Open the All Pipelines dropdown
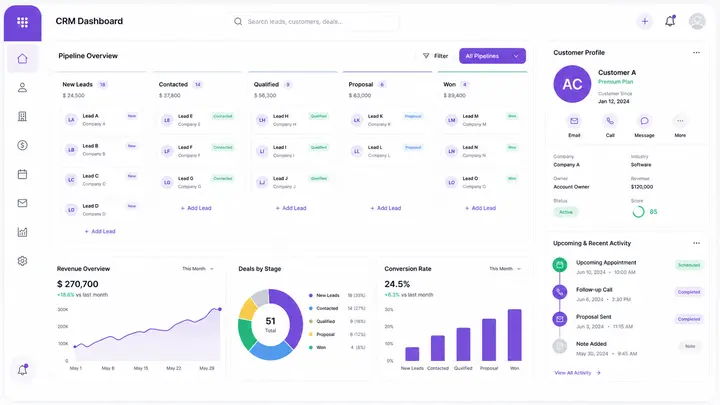This screenshot has height=405, width=720. tap(492, 56)
